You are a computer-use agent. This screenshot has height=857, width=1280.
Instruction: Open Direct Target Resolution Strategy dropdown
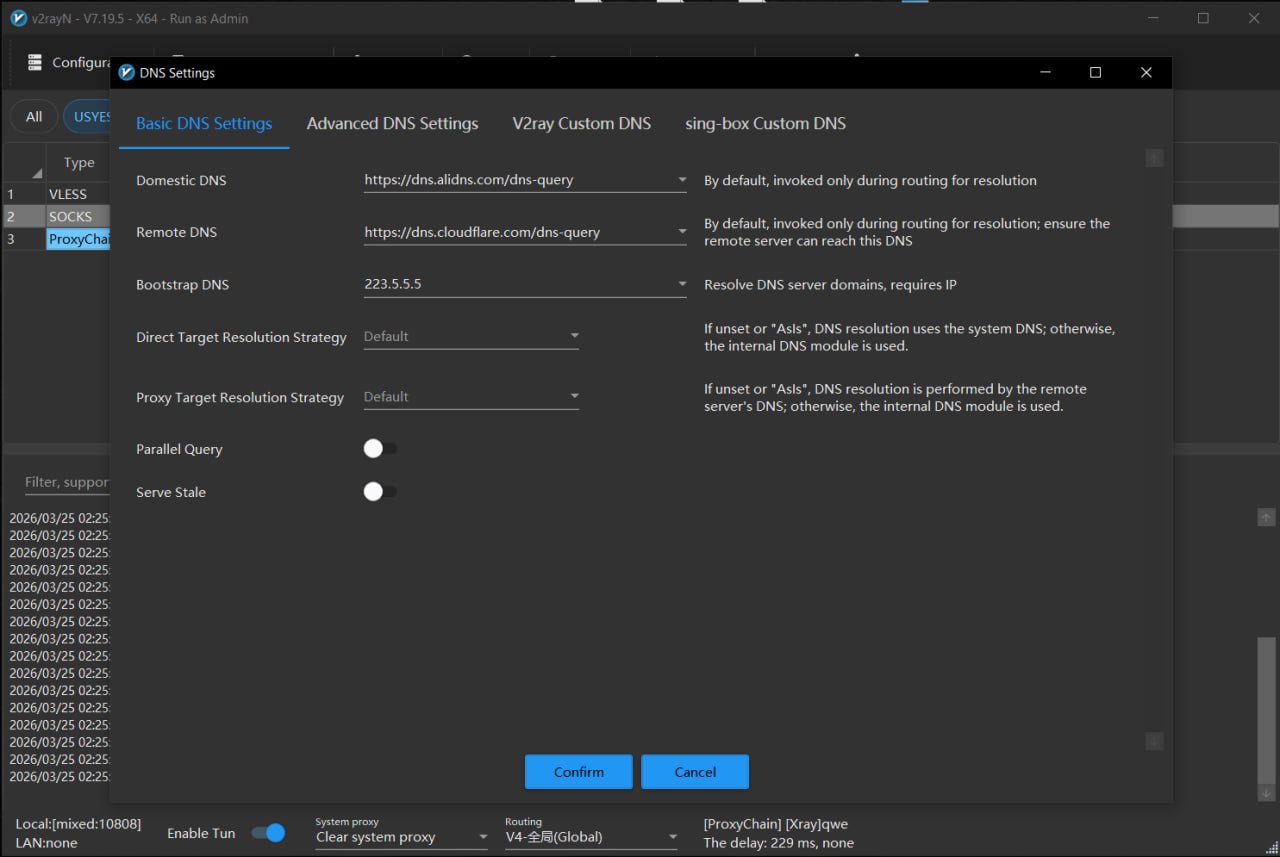coord(471,337)
